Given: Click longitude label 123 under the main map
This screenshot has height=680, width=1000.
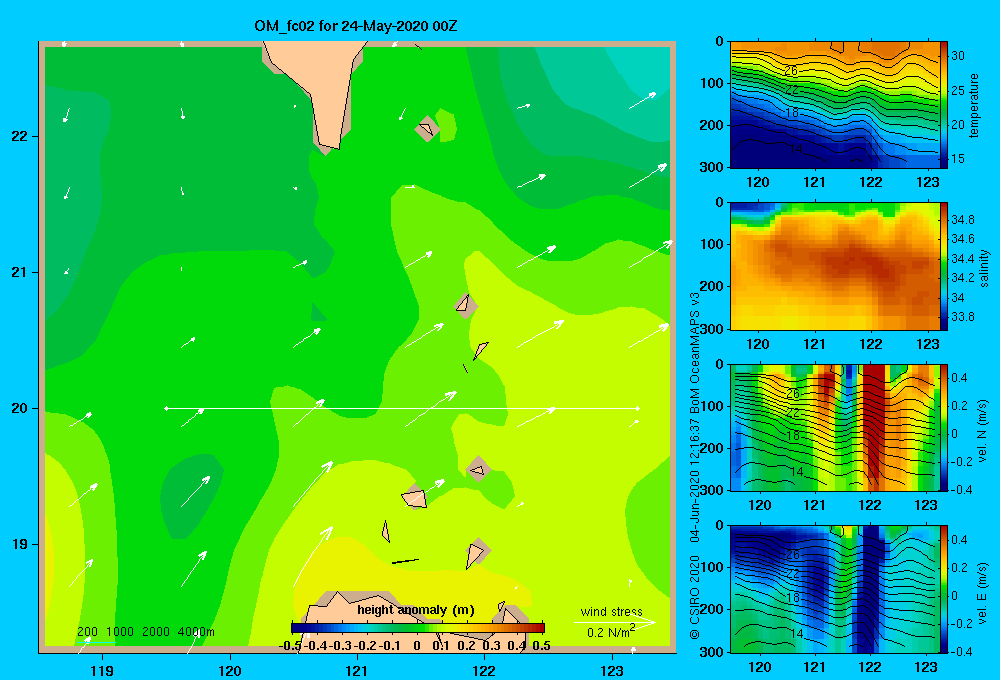Looking at the screenshot, I should [612, 670].
